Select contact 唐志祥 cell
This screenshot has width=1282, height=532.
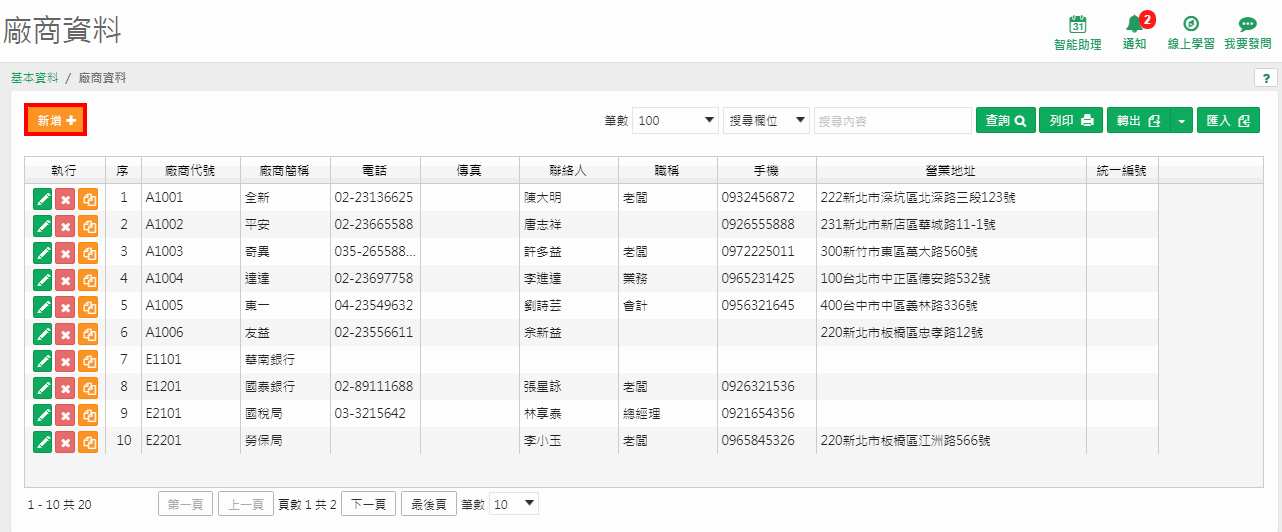(x=569, y=225)
